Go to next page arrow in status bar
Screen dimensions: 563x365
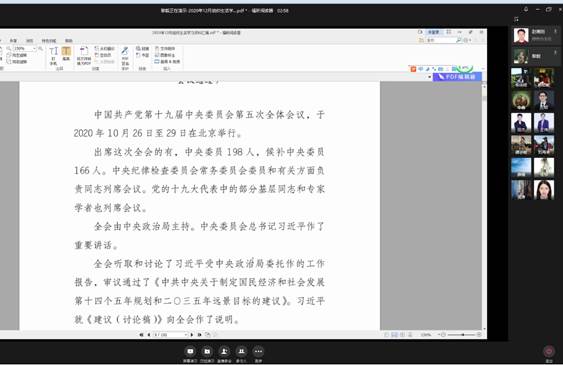[x=192, y=334]
